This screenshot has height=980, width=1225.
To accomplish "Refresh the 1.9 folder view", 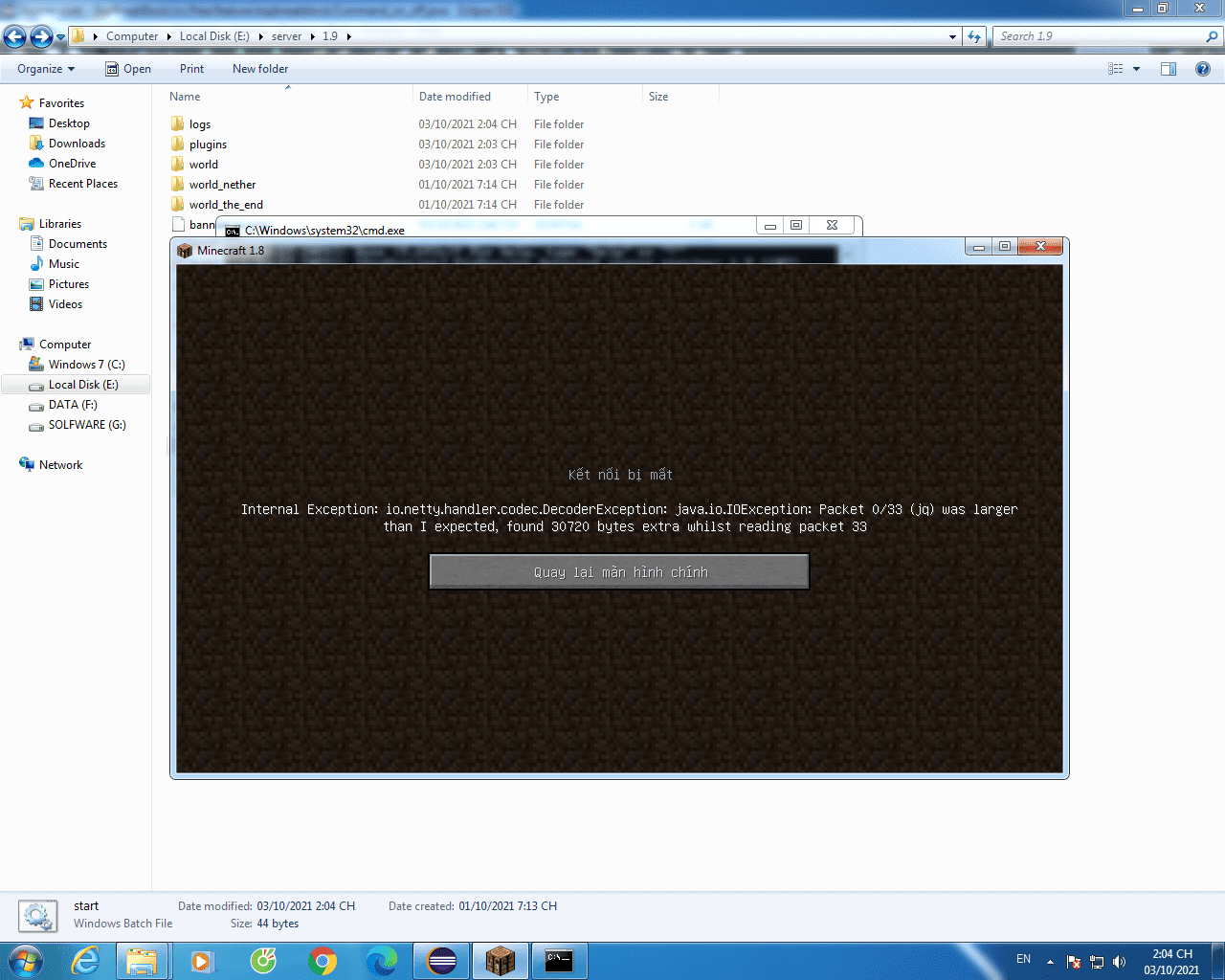I will click(x=974, y=36).
